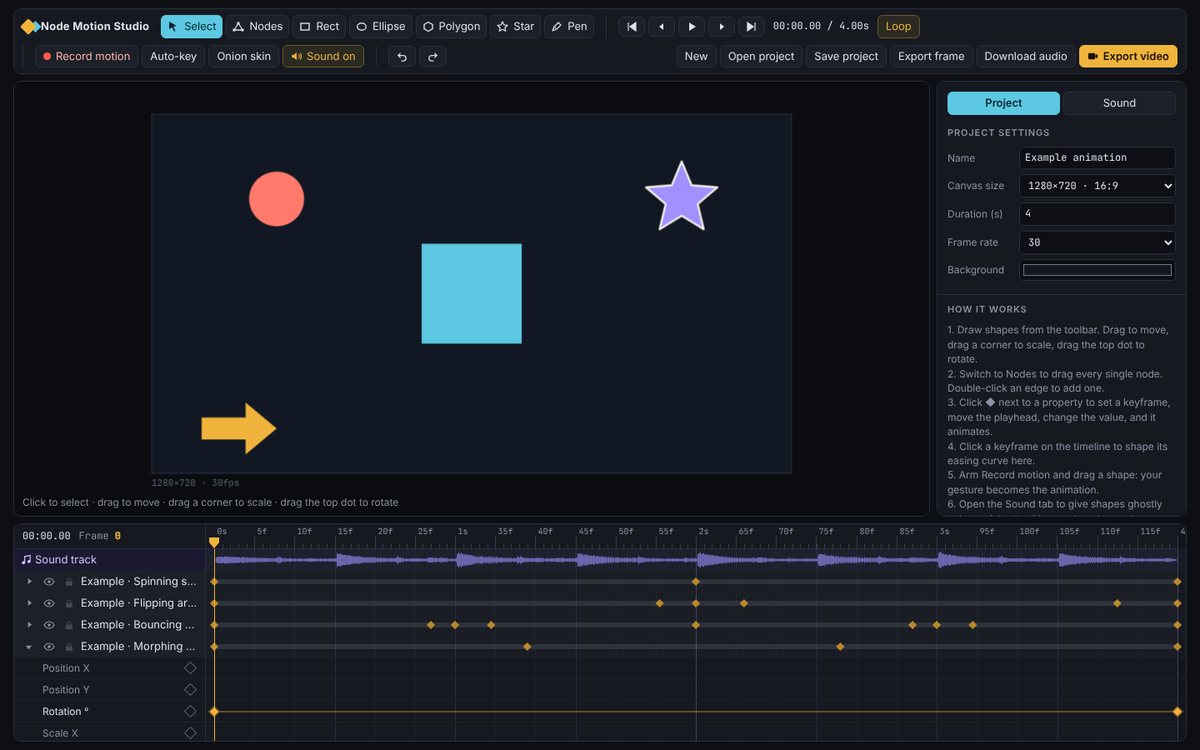Toggle Record motion mode
This screenshot has width=1200, height=750.
tap(87, 56)
